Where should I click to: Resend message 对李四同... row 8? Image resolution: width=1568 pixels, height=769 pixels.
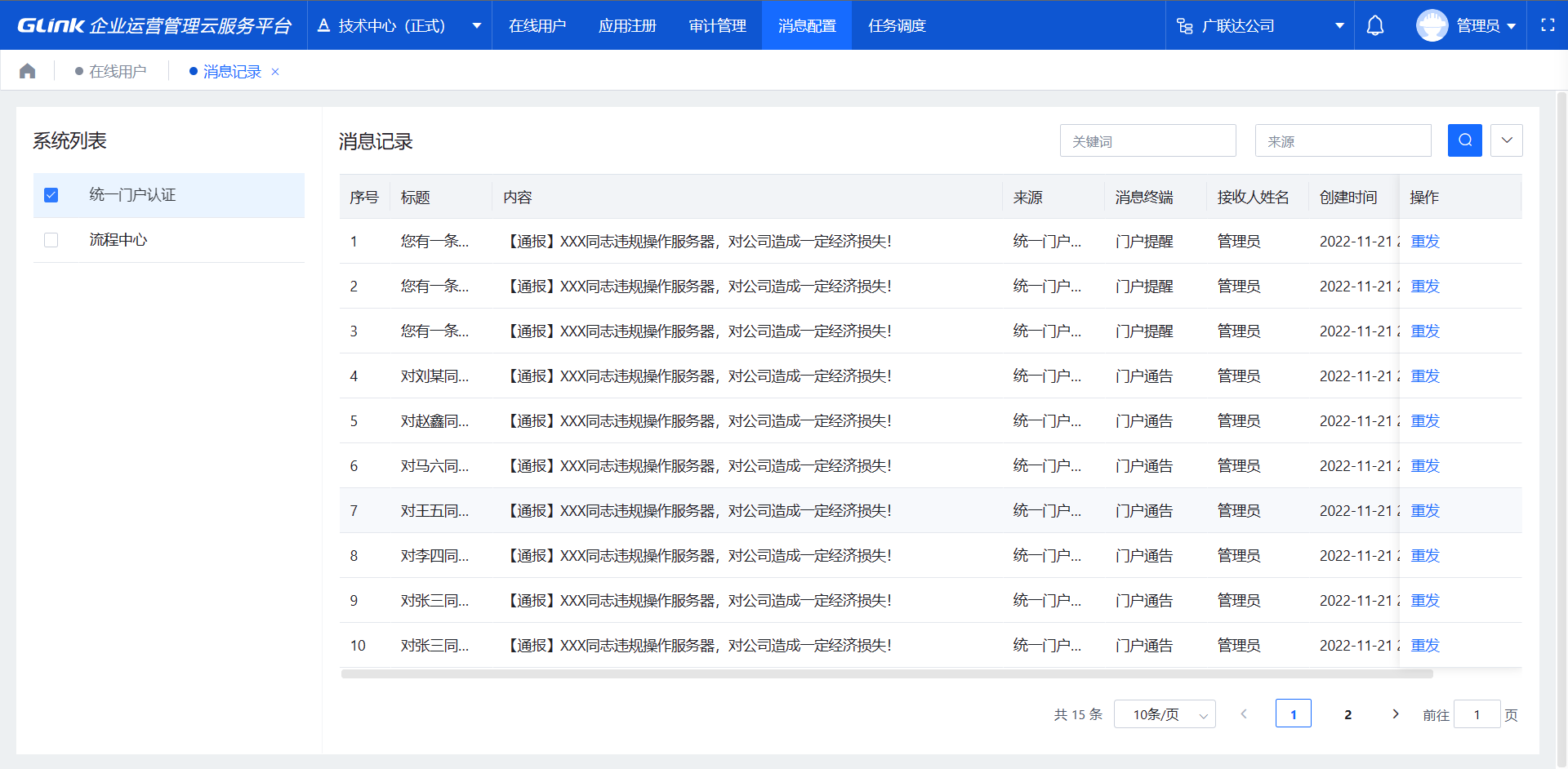pyautogui.click(x=1425, y=556)
